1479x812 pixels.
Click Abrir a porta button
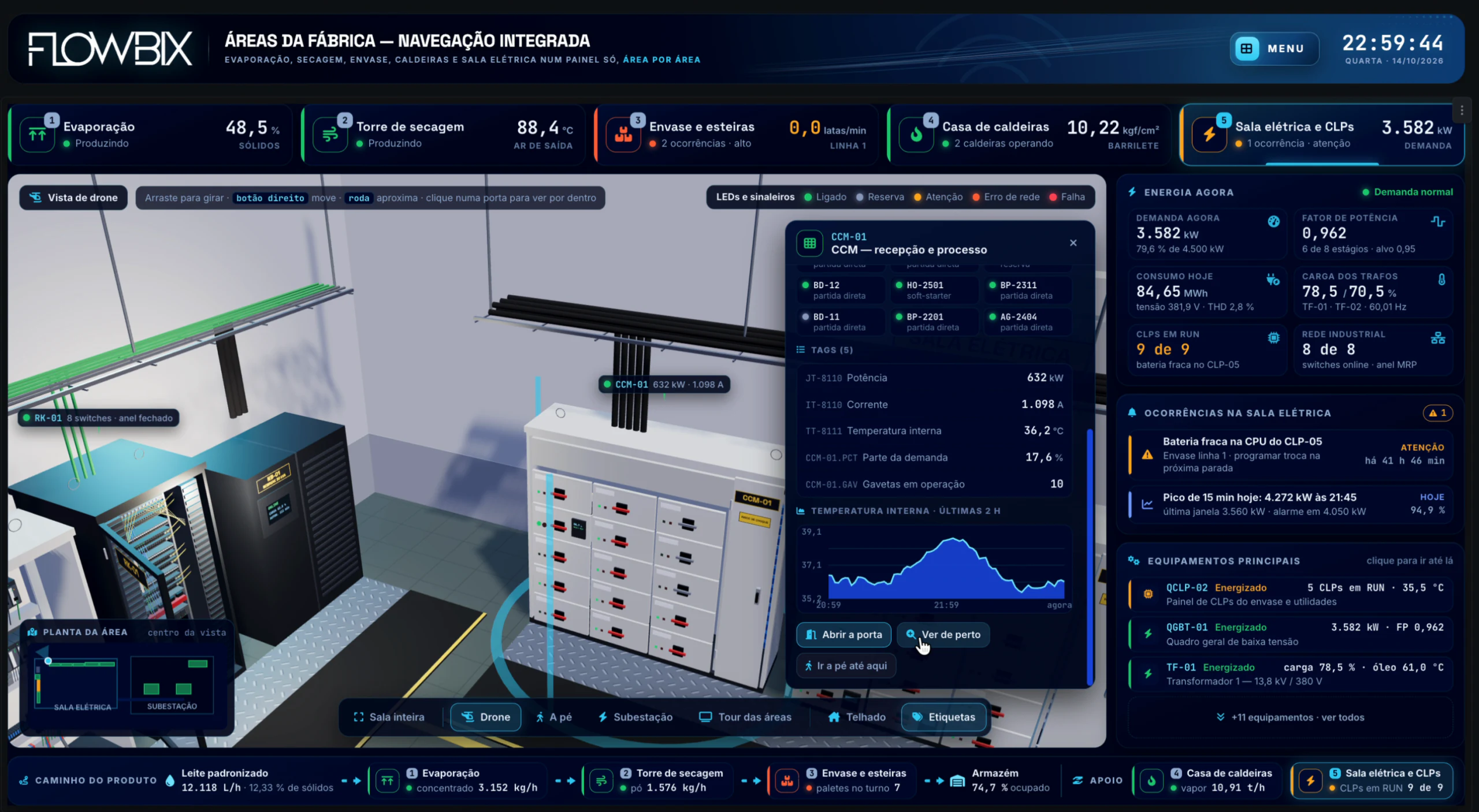843,635
